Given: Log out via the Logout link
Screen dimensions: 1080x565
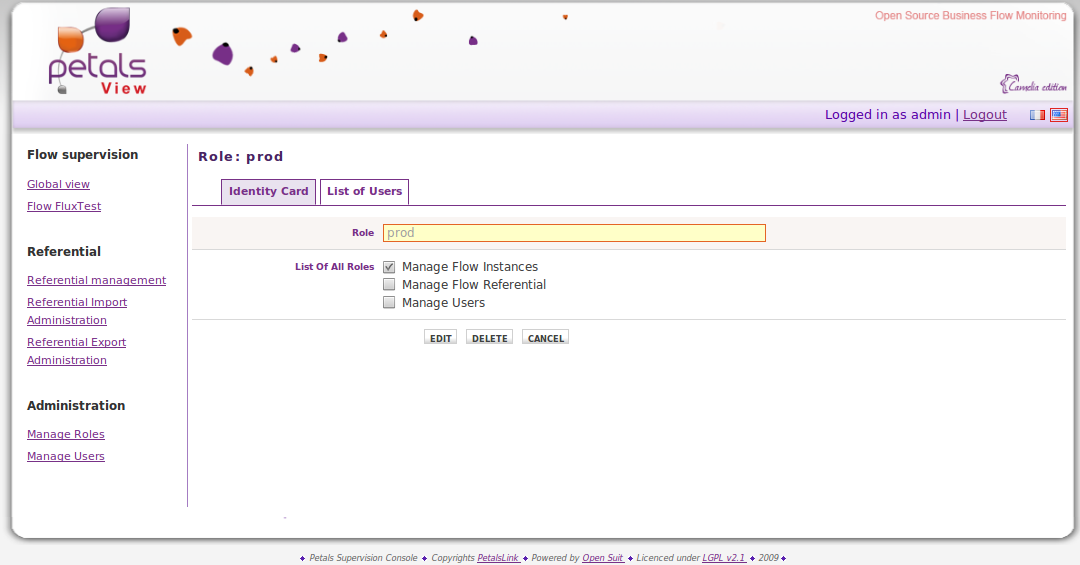Looking at the screenshot, I should pos(984,115).
